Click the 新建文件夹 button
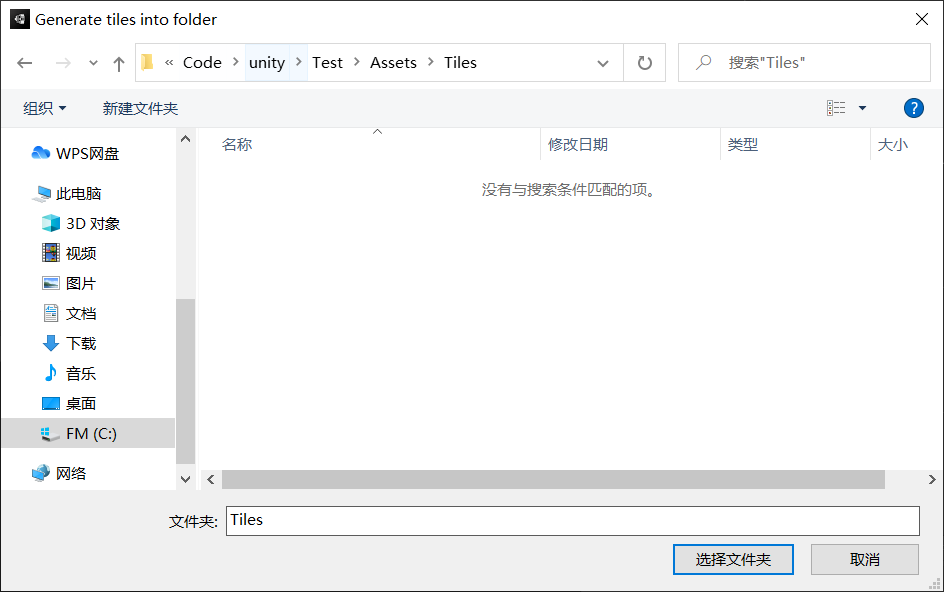The height and width of the screenshot is (592, 944). [x=140, y=107]
